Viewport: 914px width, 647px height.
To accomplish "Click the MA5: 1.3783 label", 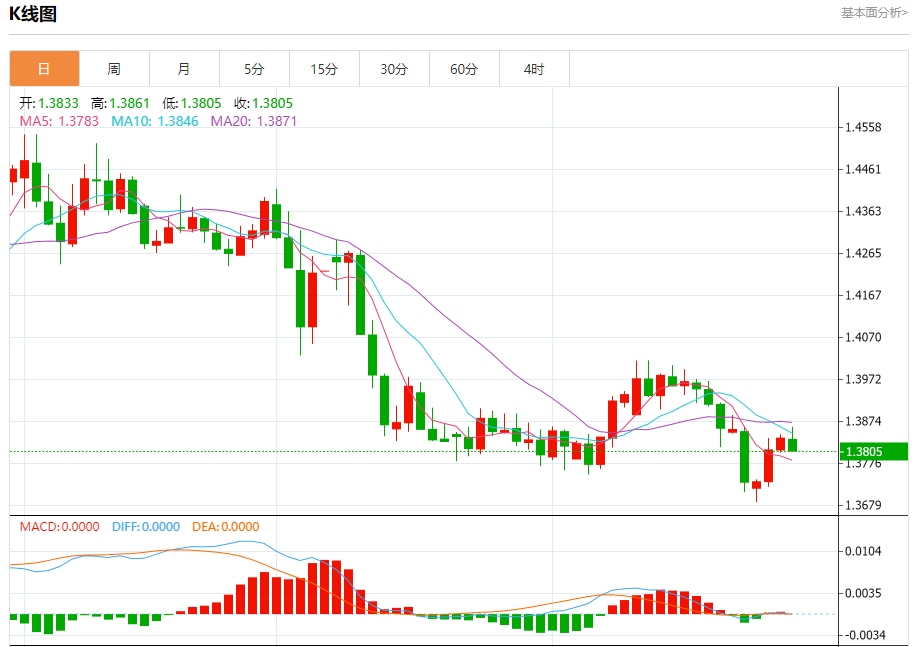I will 59,121.
